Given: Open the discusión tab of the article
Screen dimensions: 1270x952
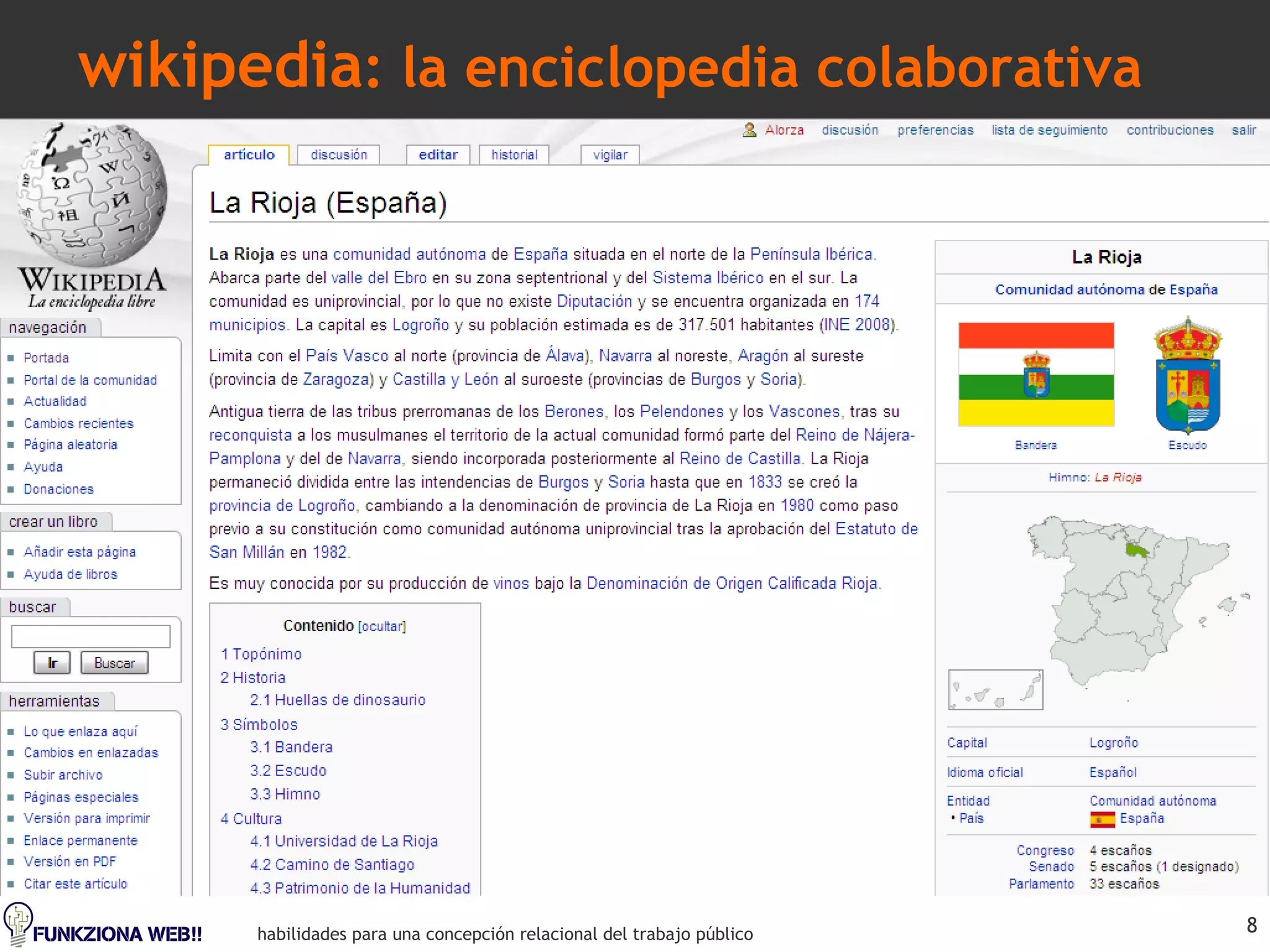Looking at the screenshot, I should 339,154.
